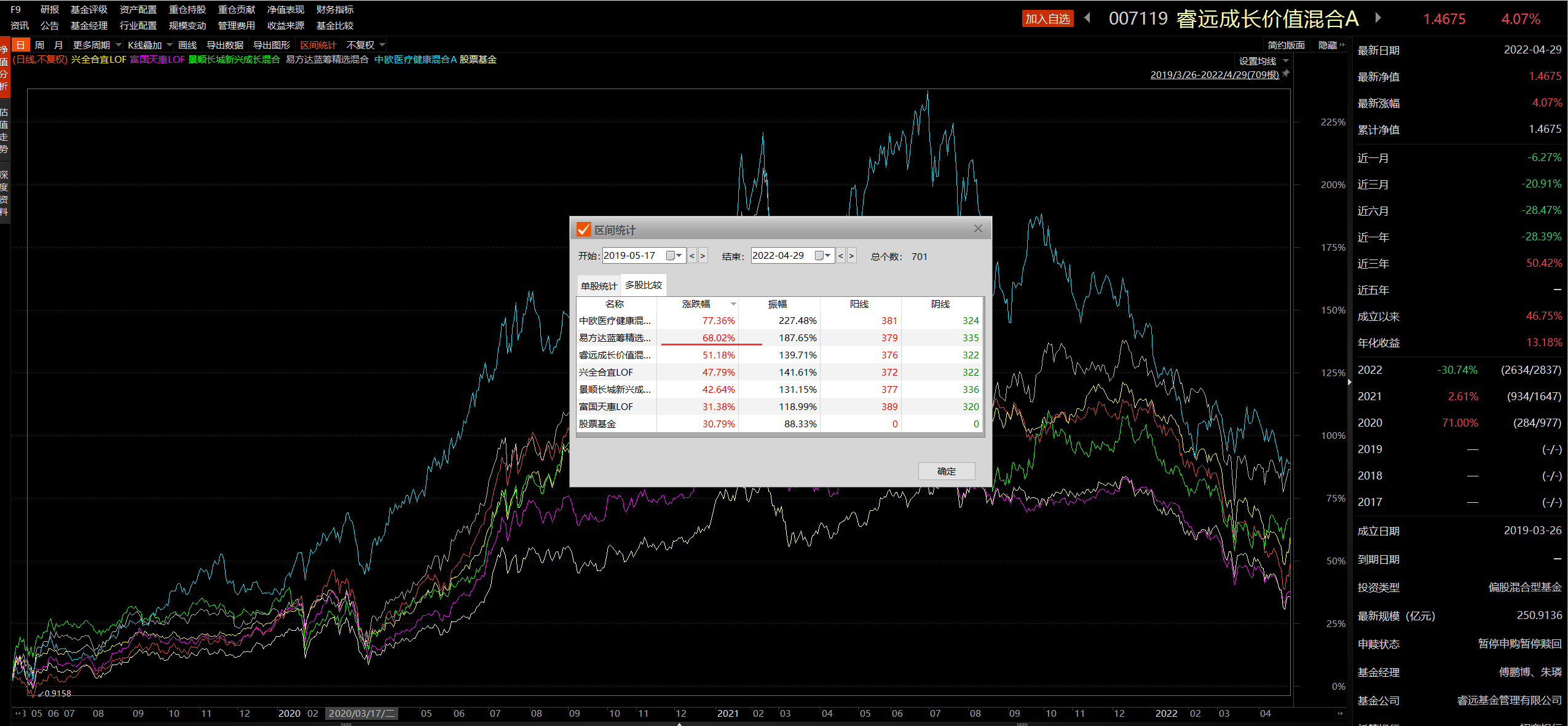This screenshot has height=726, width=1568.
Task: Switch to the 单股统计 tab
Action: point(599,286)
